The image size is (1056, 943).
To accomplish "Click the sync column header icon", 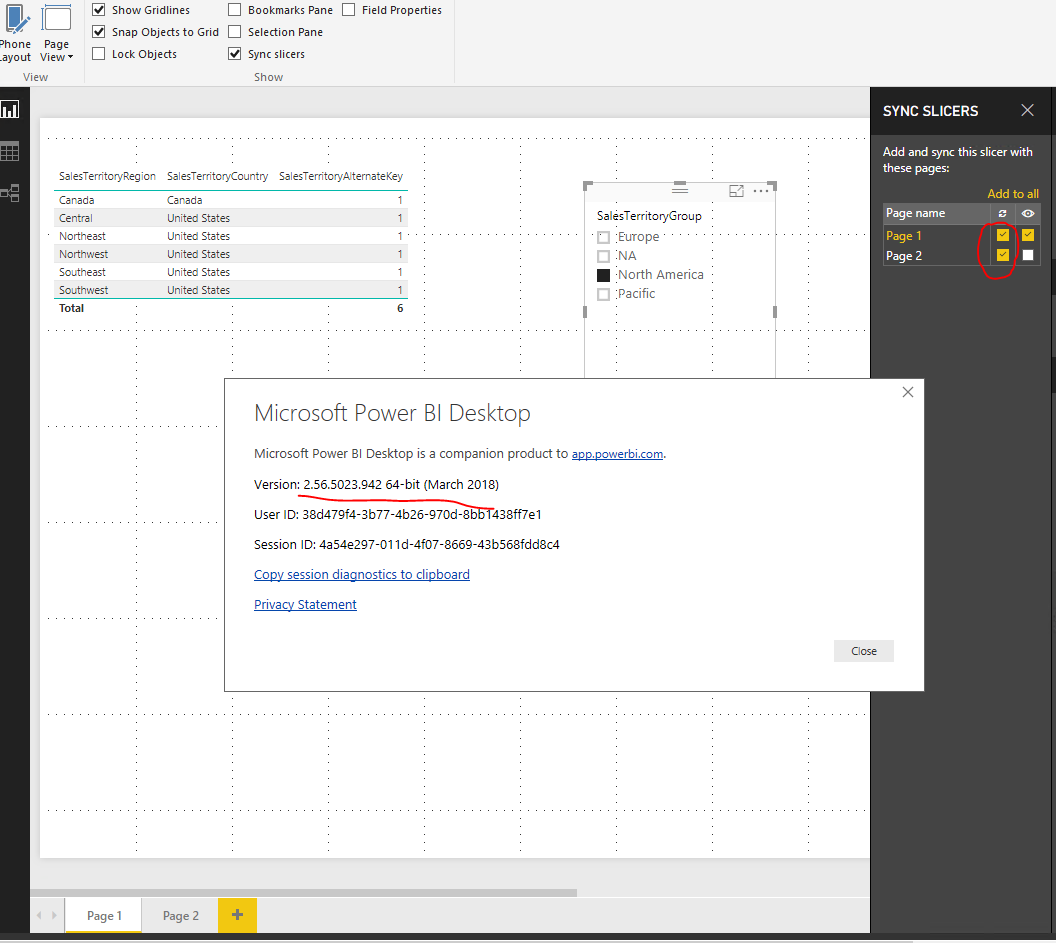I will coord(1002,214).
